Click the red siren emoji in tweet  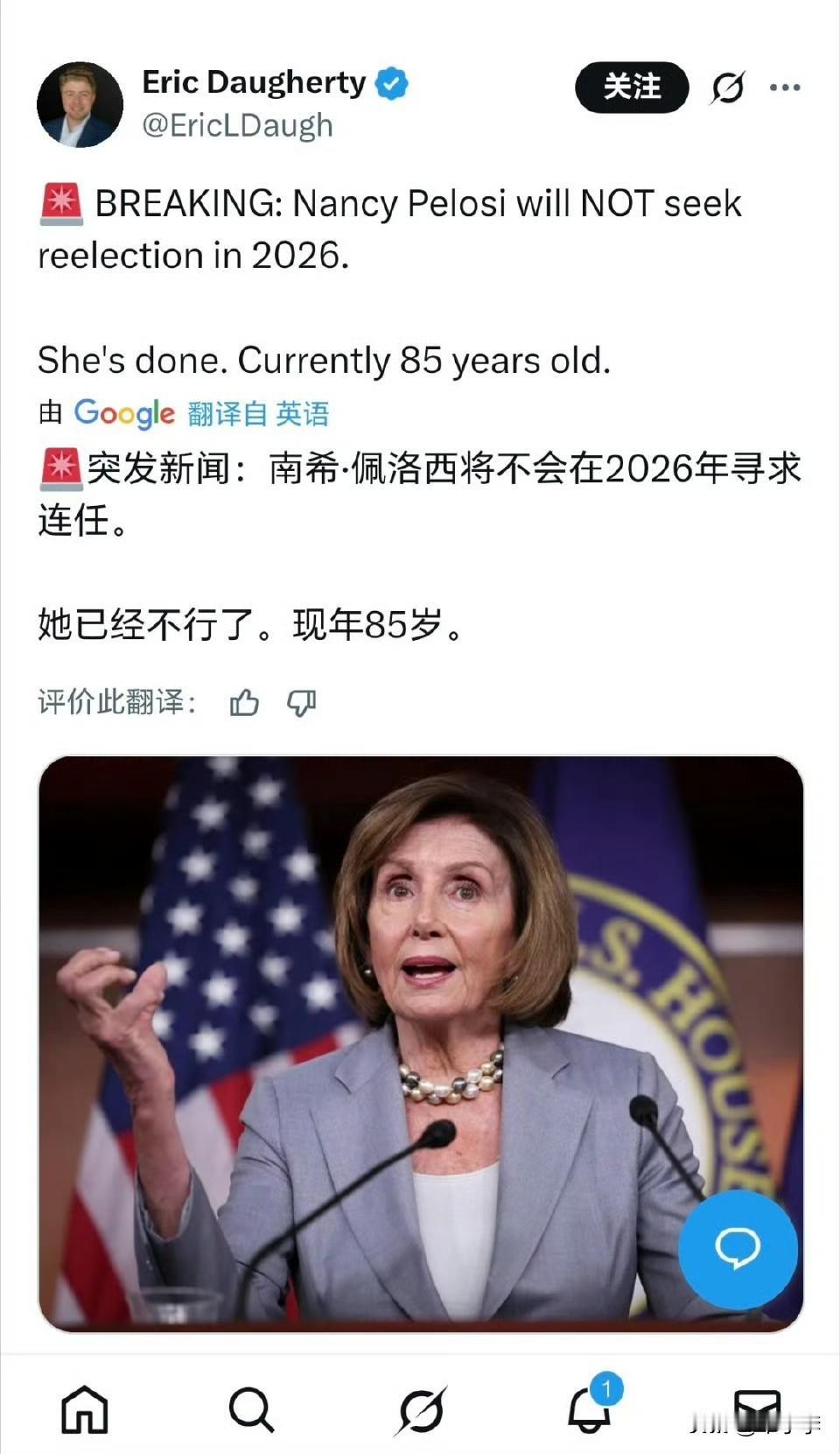61,203
